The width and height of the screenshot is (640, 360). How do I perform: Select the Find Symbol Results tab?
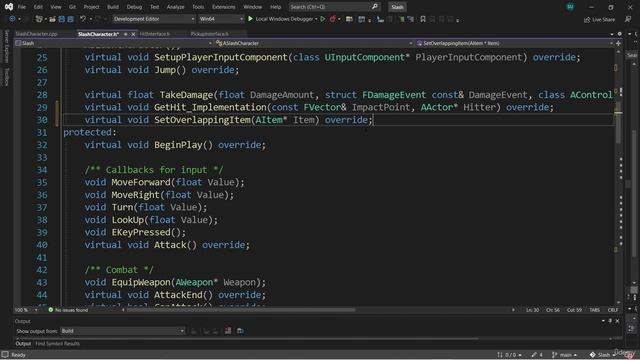pos(58,344)
